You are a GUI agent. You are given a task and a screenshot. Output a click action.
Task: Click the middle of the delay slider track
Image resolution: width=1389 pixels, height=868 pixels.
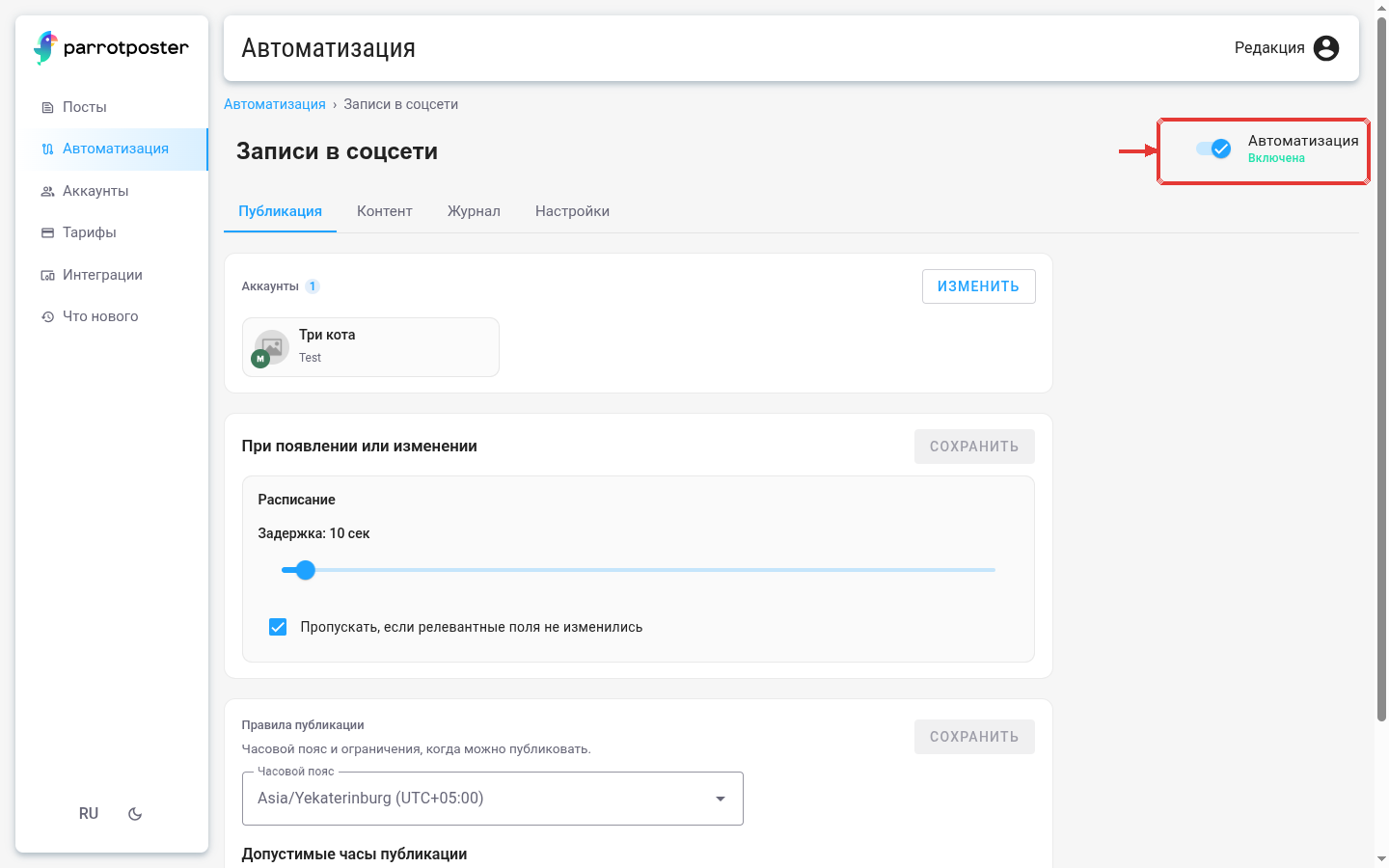point(639,570)
